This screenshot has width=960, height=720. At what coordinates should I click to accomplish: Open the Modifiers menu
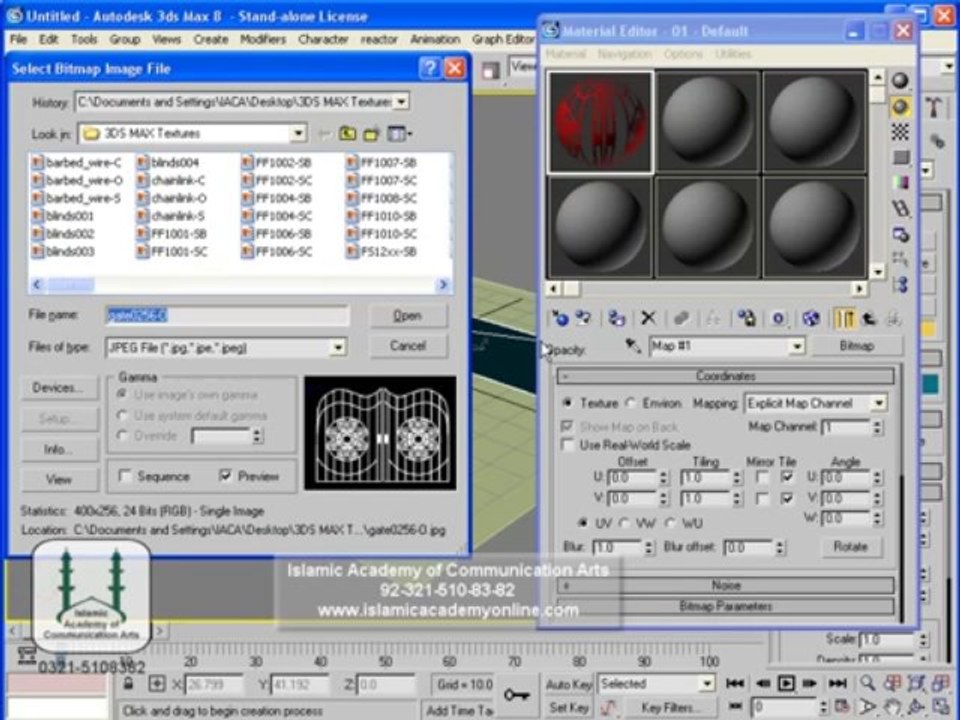[263, 39]
